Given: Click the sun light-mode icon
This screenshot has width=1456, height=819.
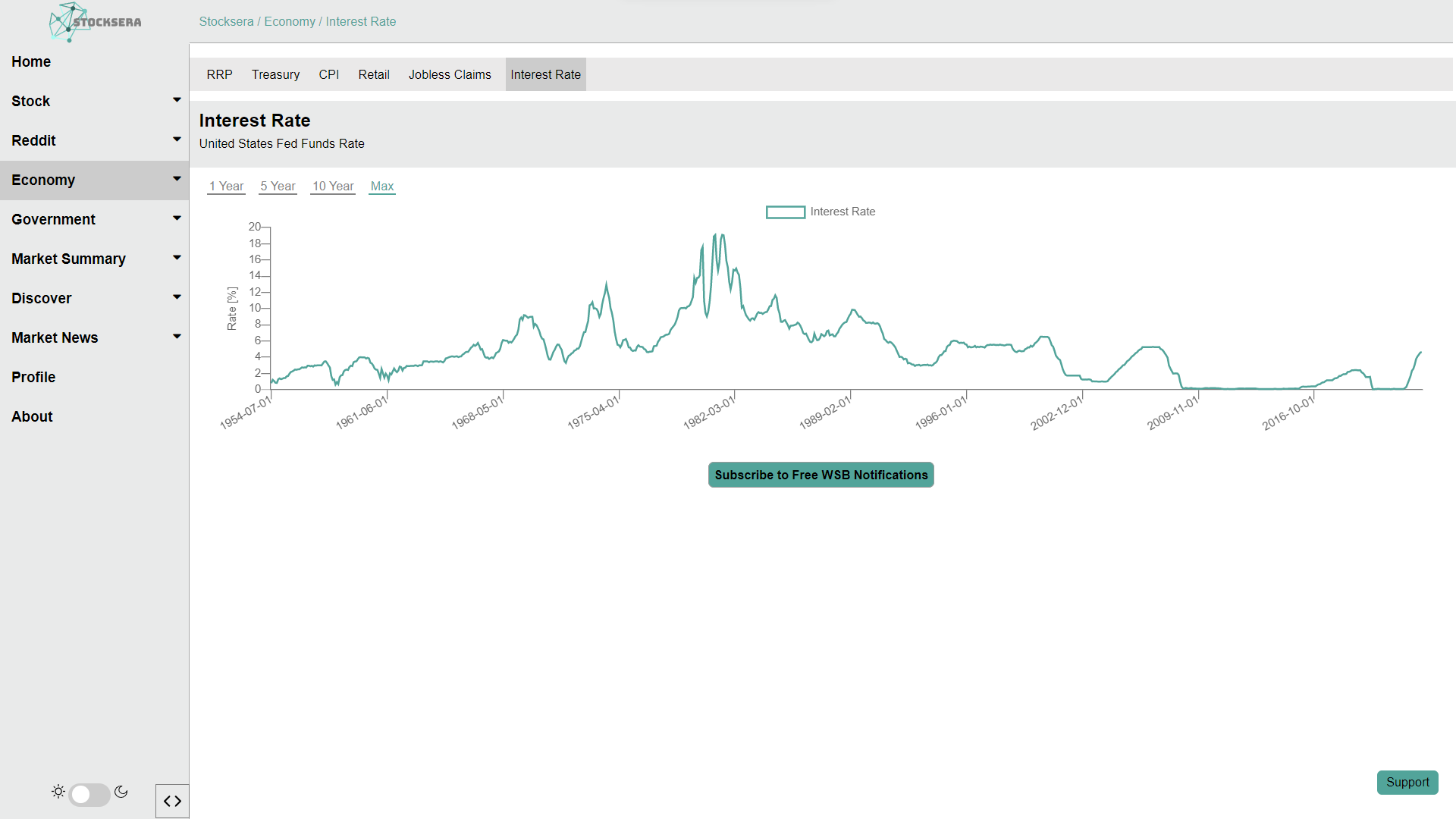Looking at the screenshot, I should coord(58,792).
